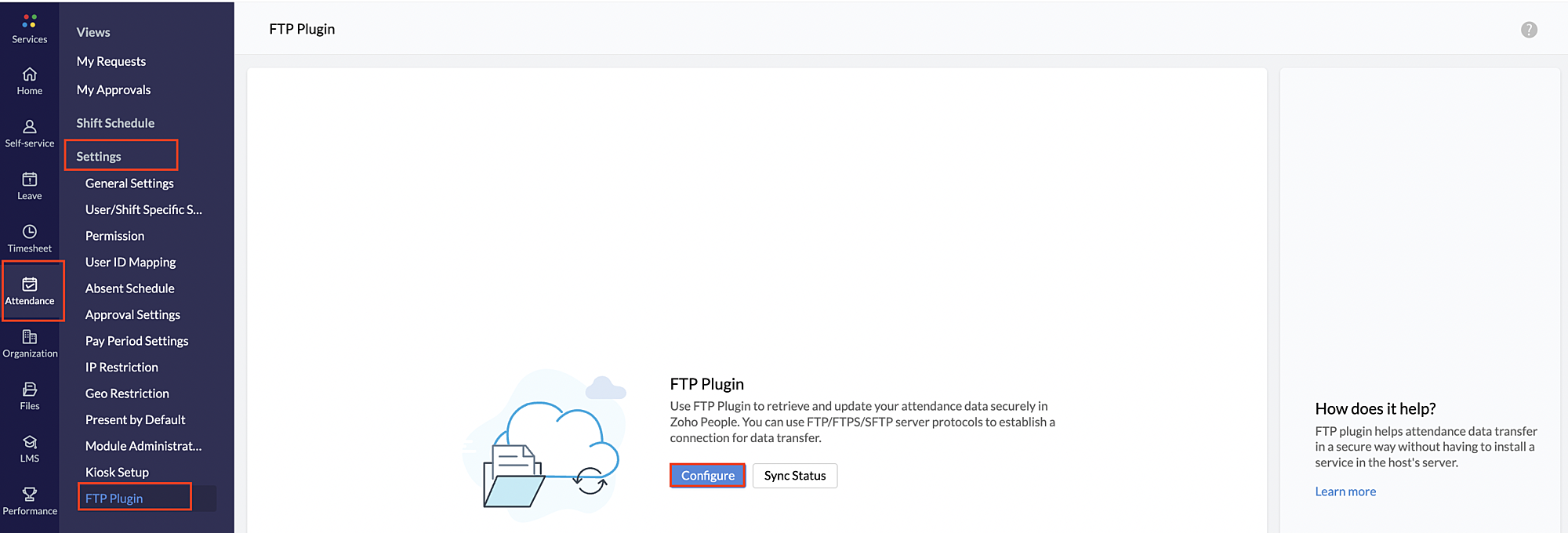Click the FTP Plugin cloud folder illustration
This screenshot has width=1568, height=533.
tap(545, 444)
